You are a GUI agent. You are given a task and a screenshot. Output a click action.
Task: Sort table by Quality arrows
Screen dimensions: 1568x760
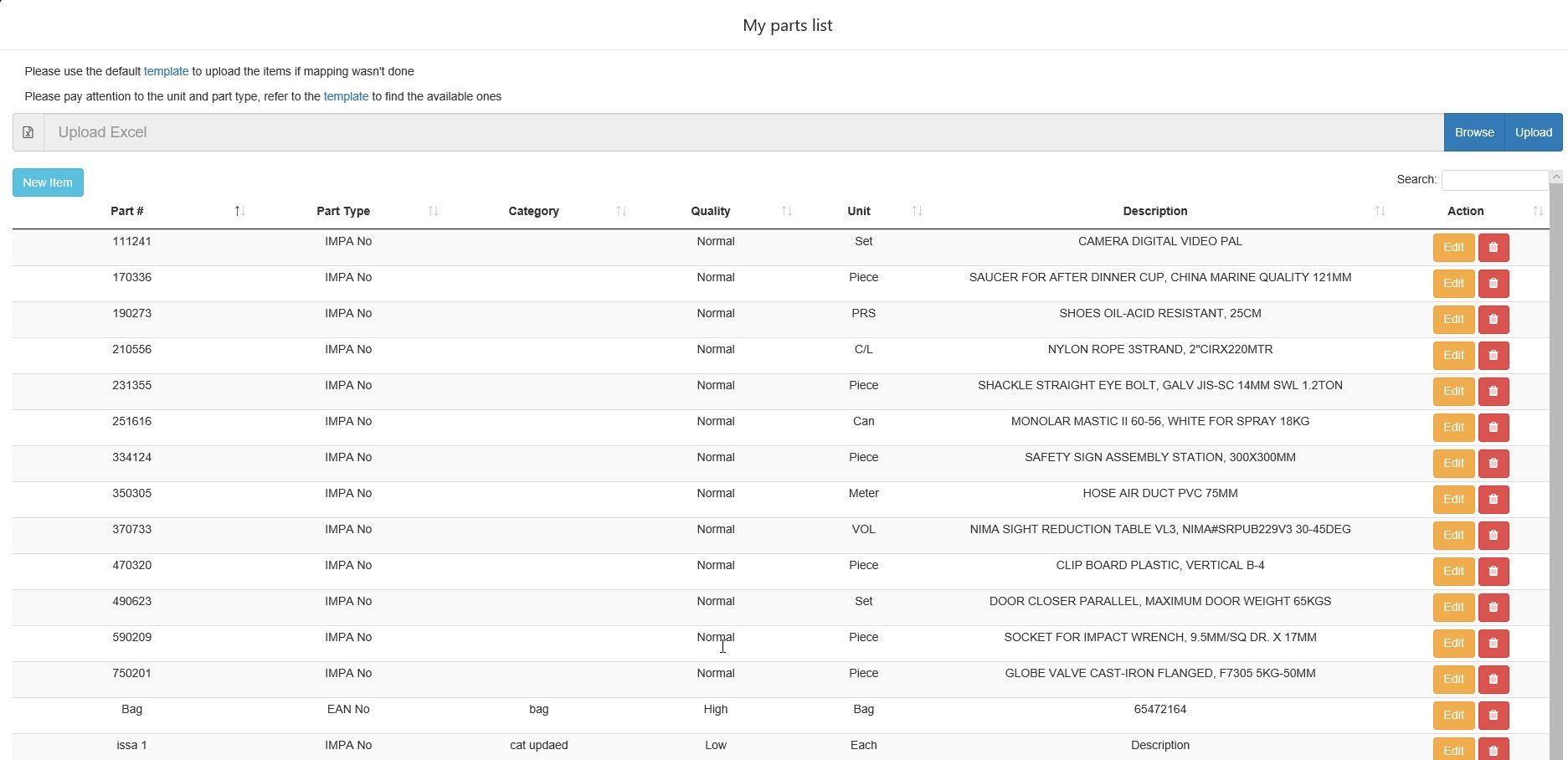click(x=787, y=211)
